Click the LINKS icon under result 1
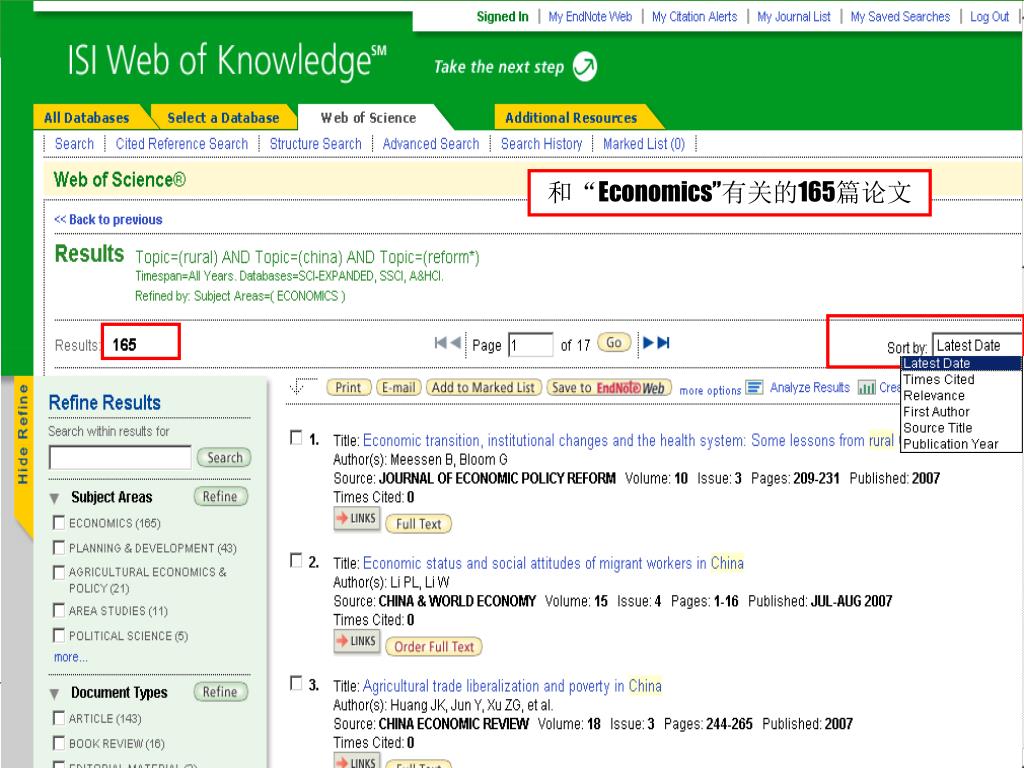The image size is (1024, 768). 356,519
